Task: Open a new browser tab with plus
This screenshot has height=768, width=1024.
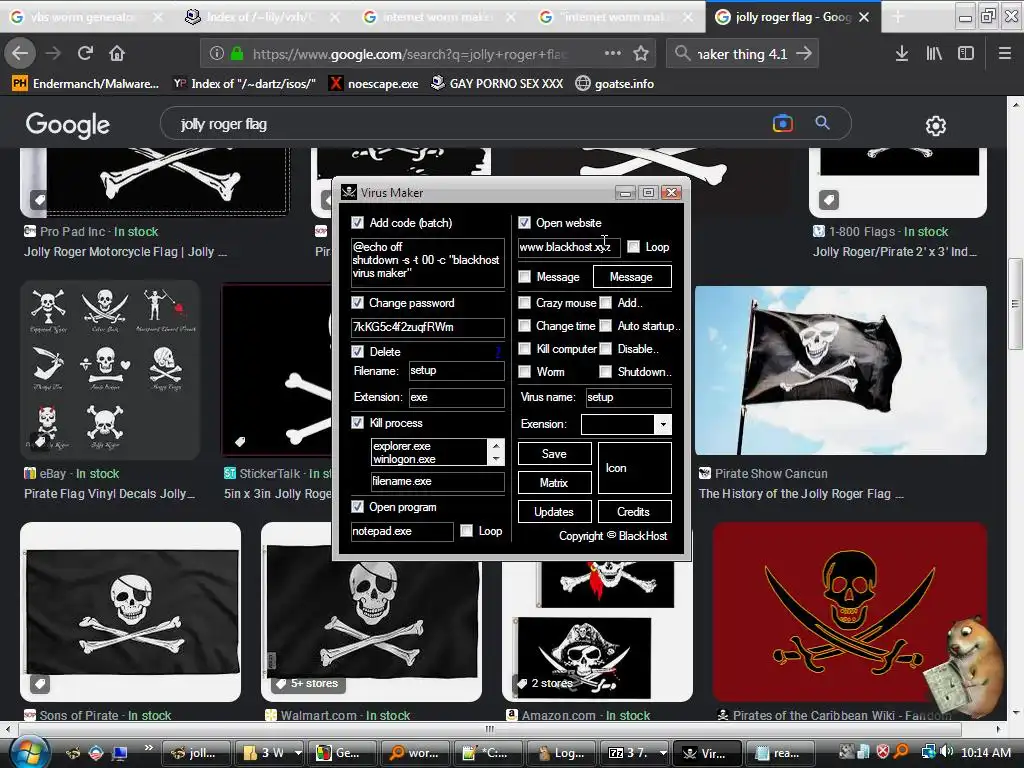Action: [x=898, y=17]
